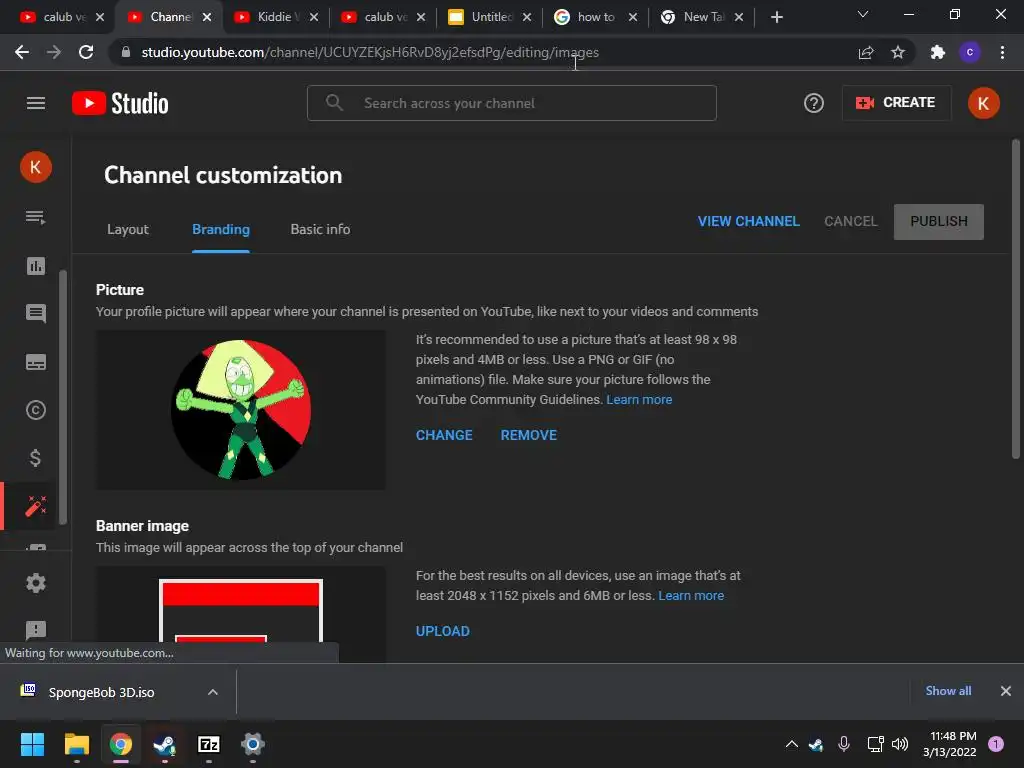Open the account avatar K in header
The width and height of the screenshot is (1024, 768).
[x=984, y=103]
